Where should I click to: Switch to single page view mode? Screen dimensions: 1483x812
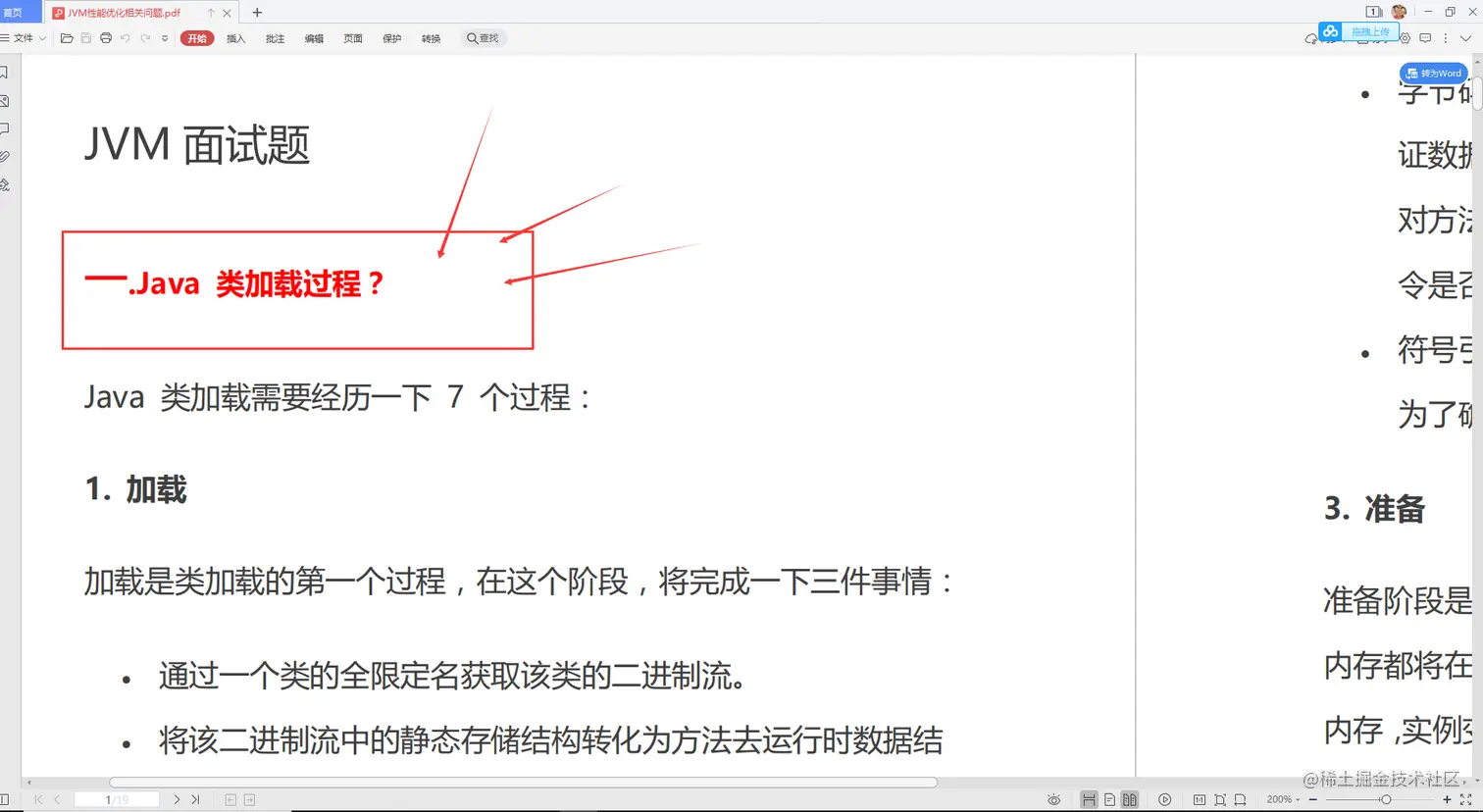click(x=1109, y=799)
